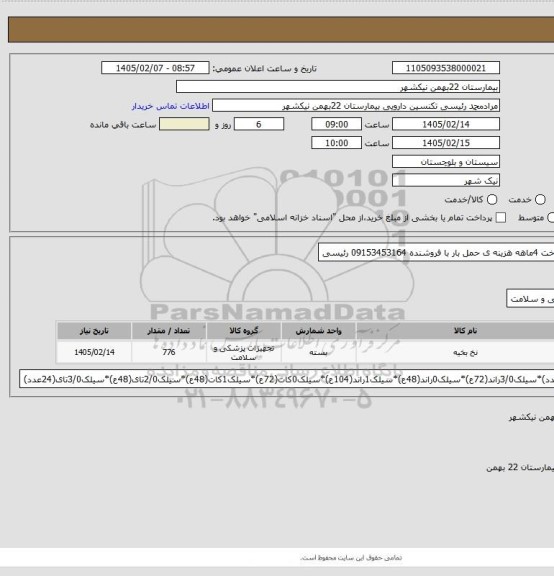This screenshot has height=576, width=554.
Task: Click the date field 1405/02/15
Action: click(x=446, y=143)
